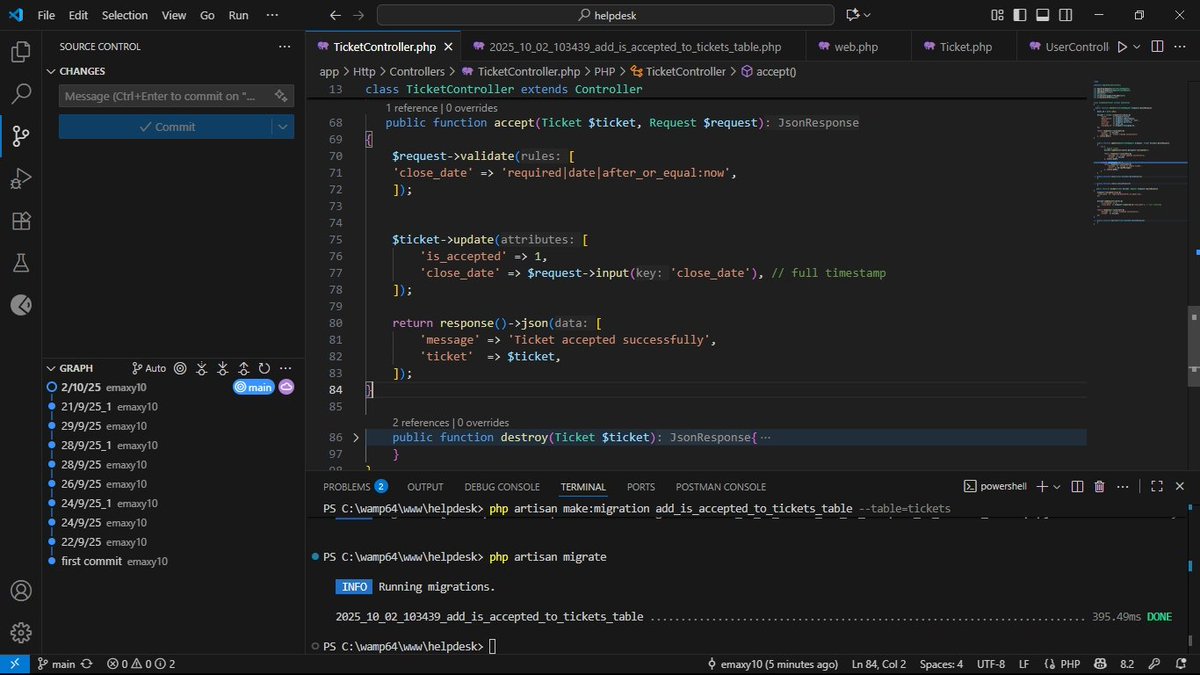Screen dimensions: 1200x675
Task: Open the Selection menu
Action: [x=124, y=15]
